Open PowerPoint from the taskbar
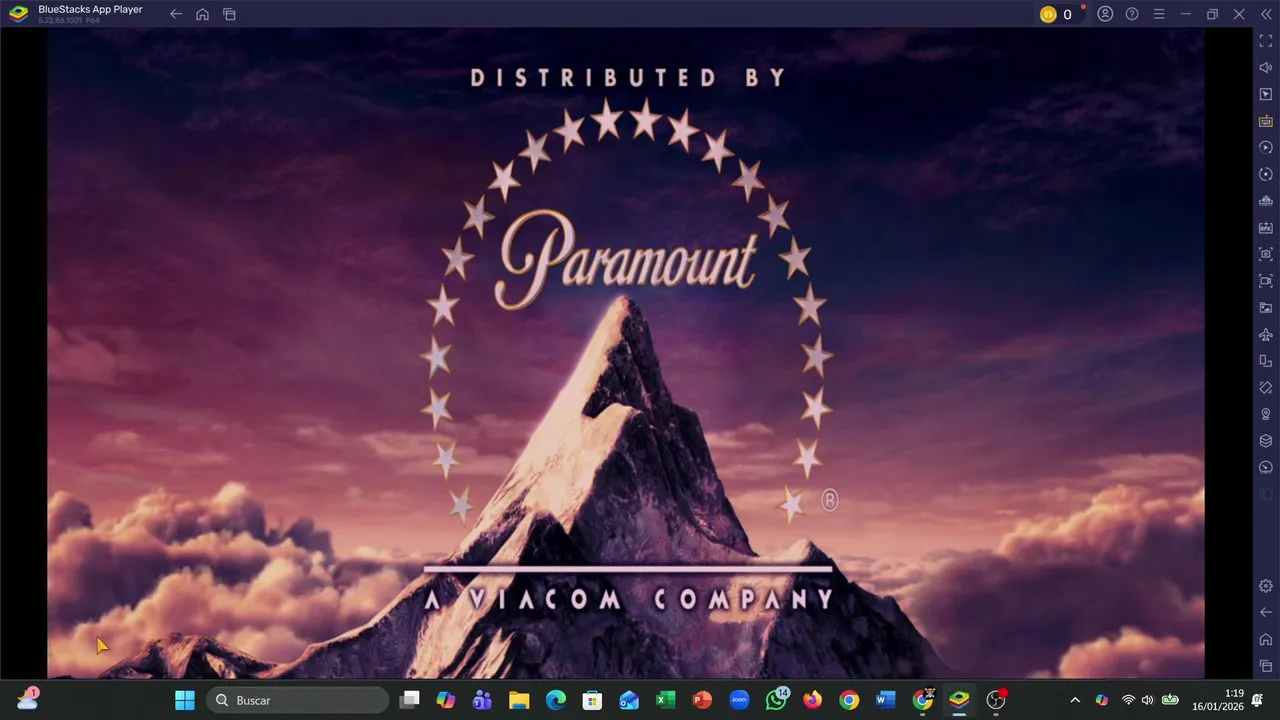Image resolution: width=1280 pixels, height=720 pixels. pos(702,700)
